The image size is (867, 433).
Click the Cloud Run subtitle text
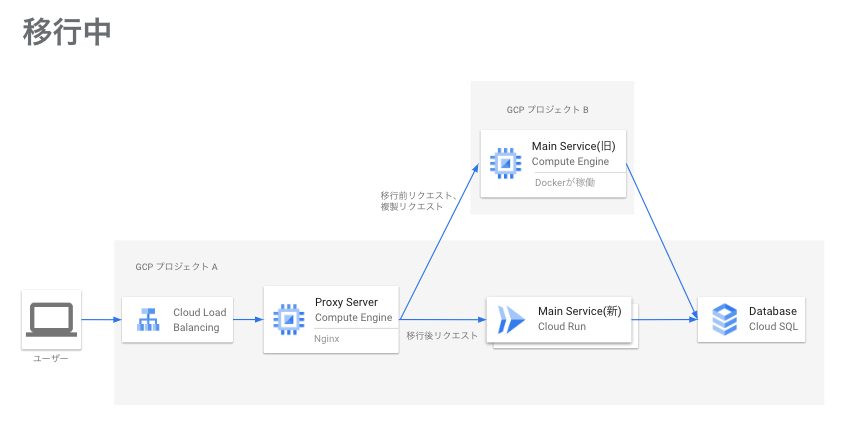(562, 326)
